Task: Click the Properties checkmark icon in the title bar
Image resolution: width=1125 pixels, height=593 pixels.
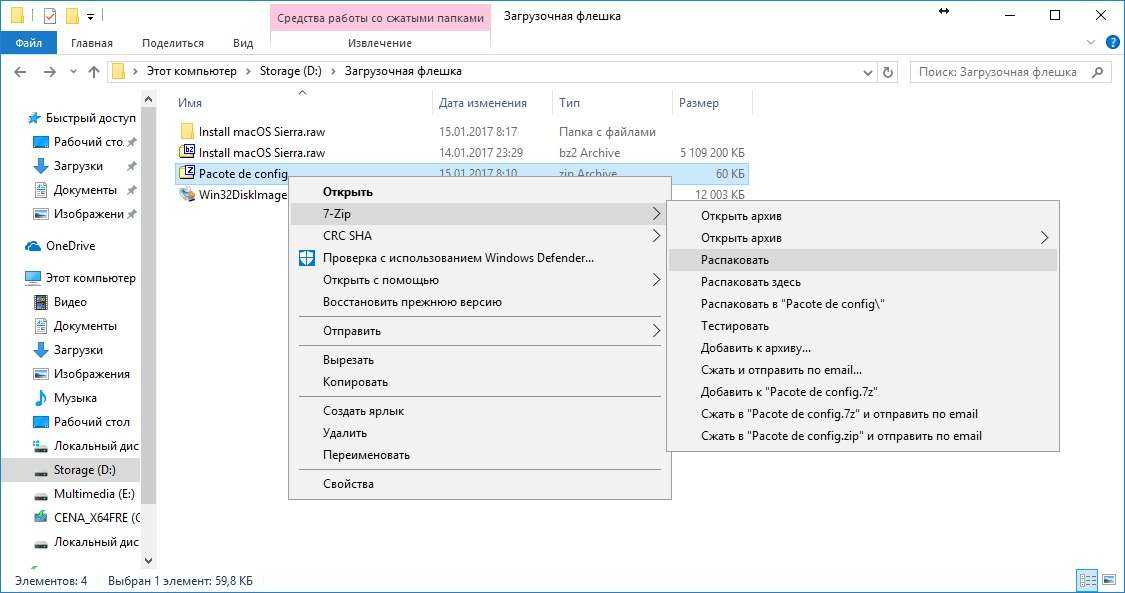Action: (x=50, y=16)
